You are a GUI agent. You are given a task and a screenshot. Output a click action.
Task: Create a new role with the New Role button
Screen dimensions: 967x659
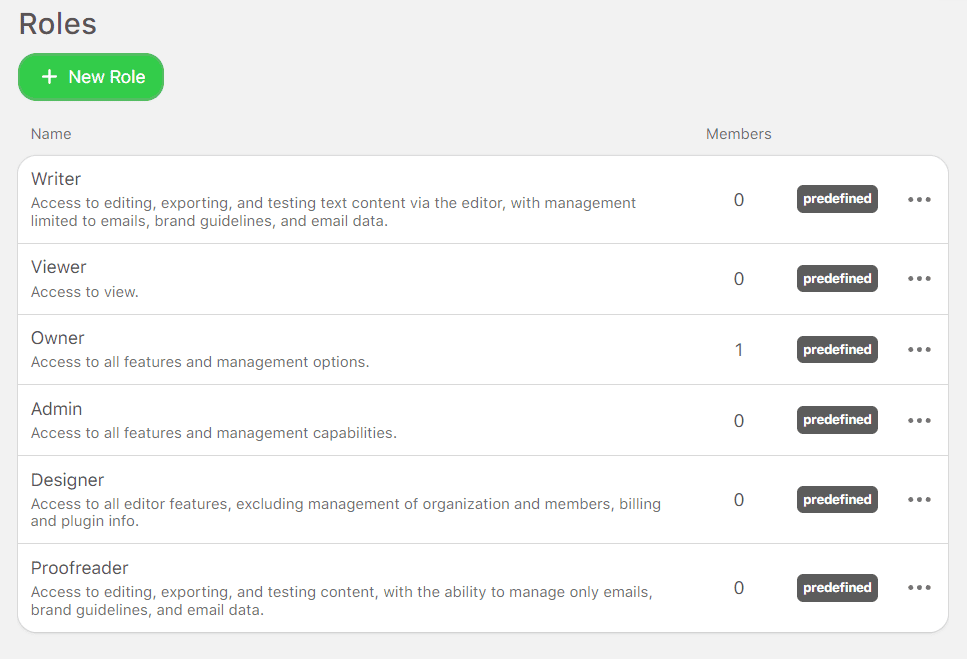coord(91,77)
